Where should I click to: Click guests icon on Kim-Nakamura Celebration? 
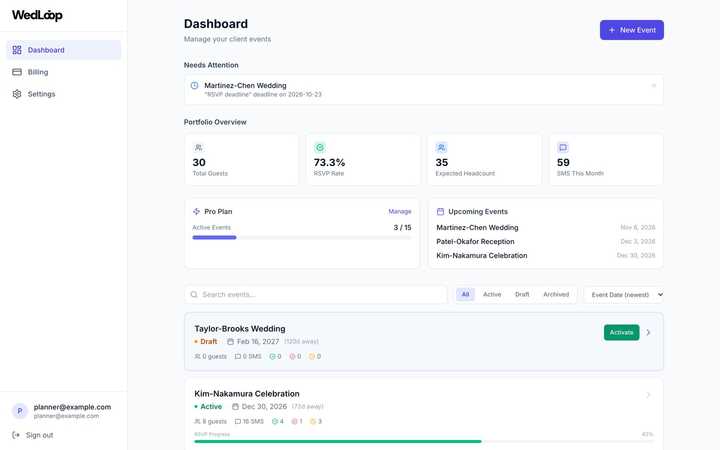197,422
